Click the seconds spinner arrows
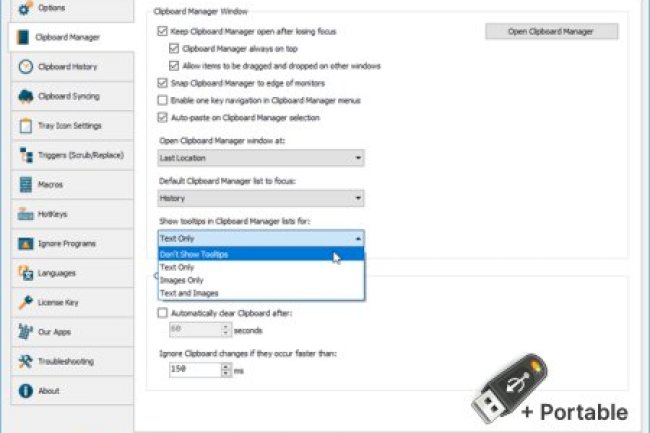650x433 pixels. (226, 329)
